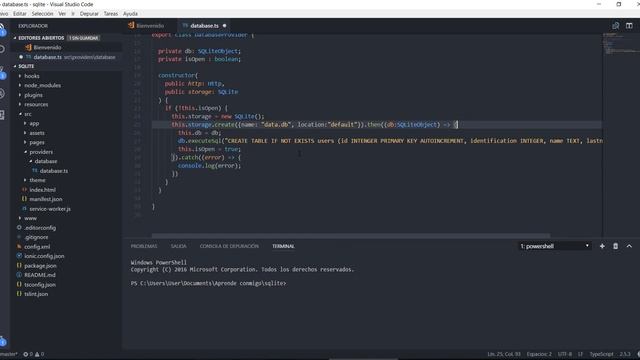Expand the app folder
640x360 pixels.
click(34, 123)
